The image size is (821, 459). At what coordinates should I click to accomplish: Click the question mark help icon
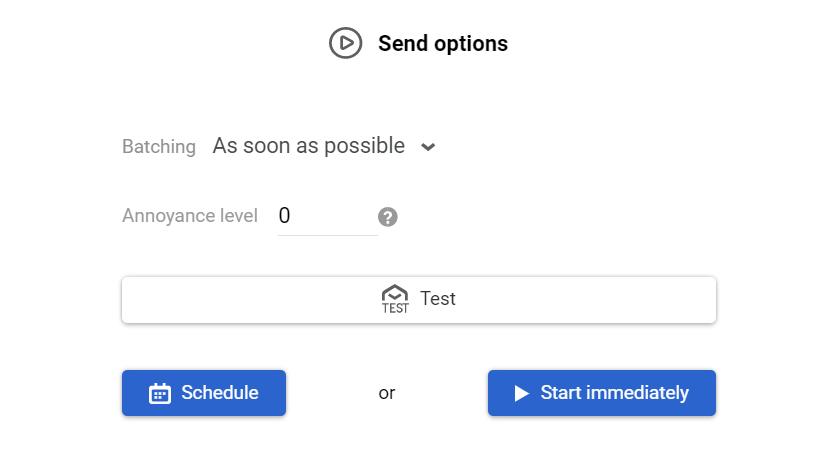coord(388,217)
